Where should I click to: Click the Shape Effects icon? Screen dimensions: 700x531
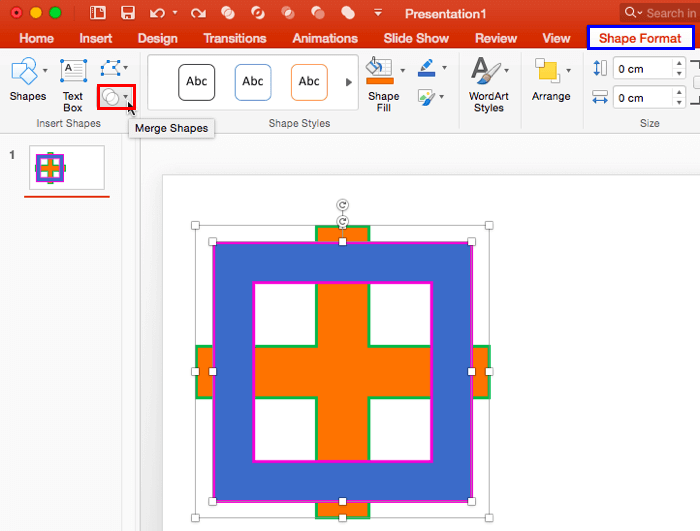[426, 97]
